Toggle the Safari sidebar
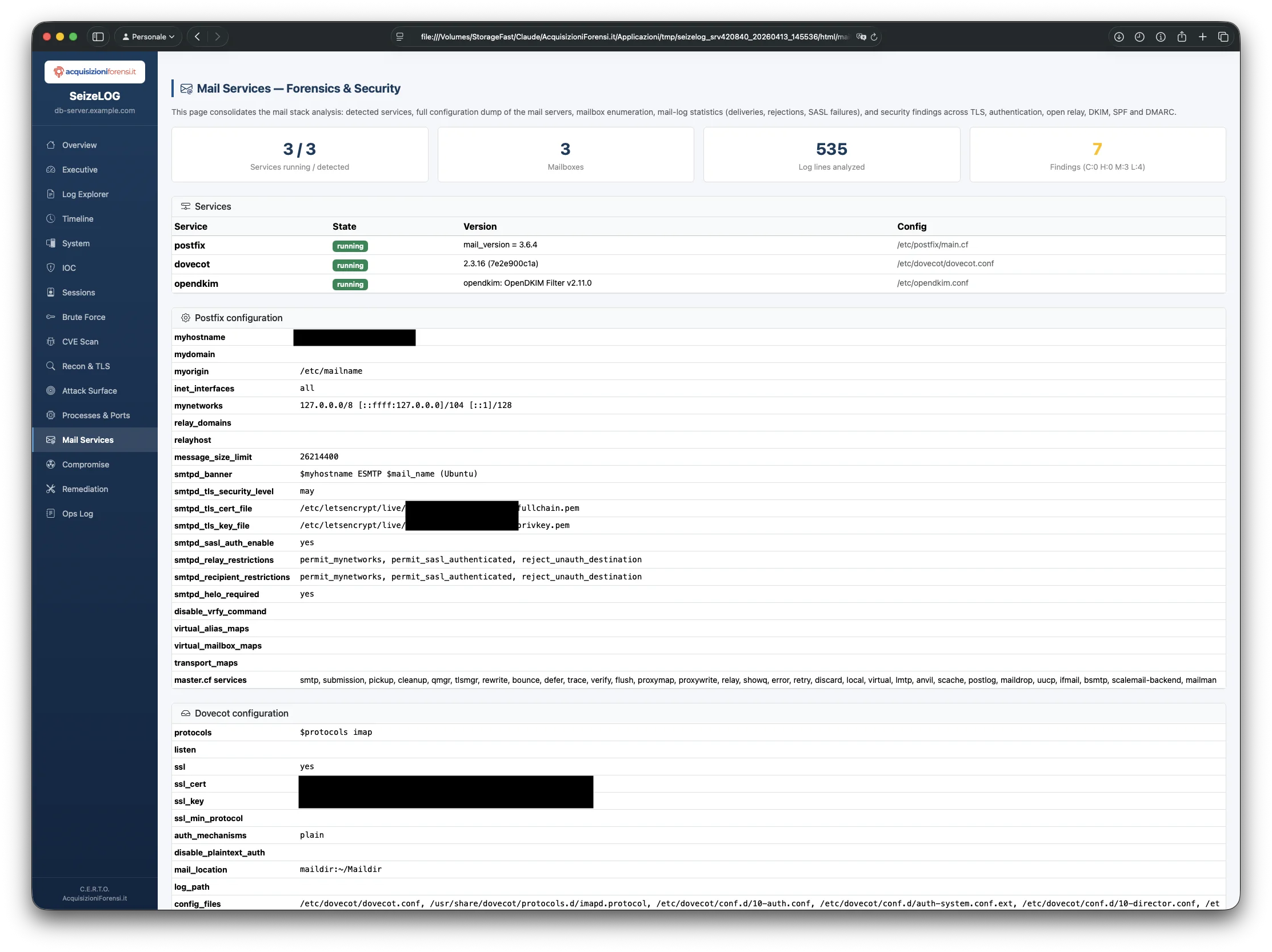 tap(98, 36)
